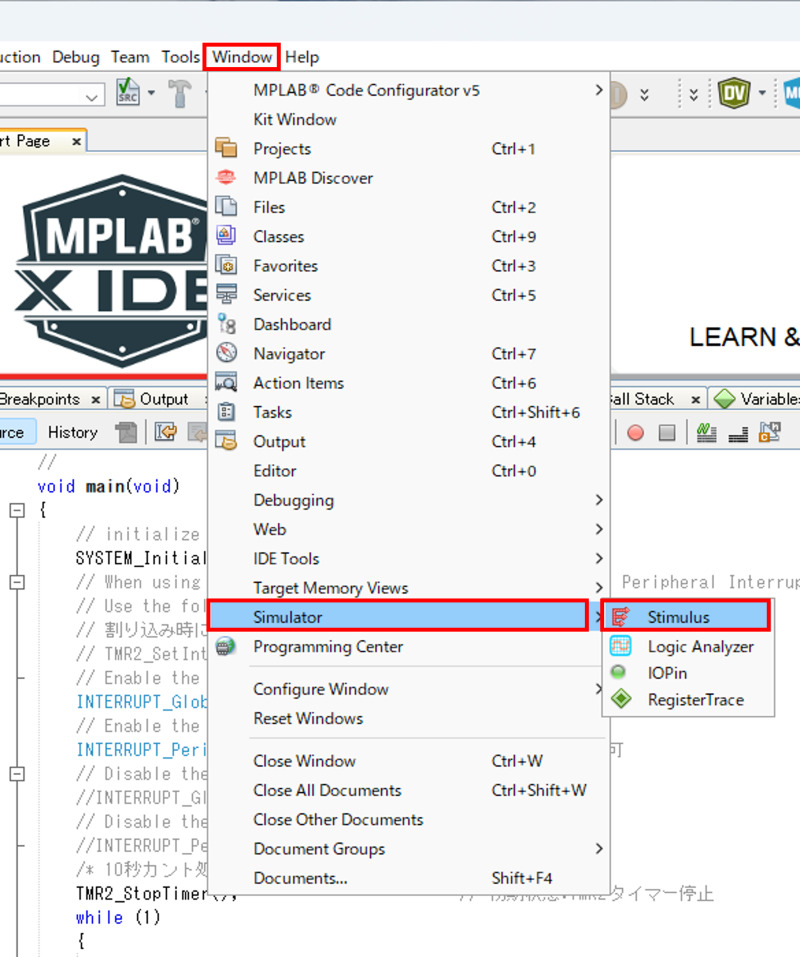
Task: Collapse the main function fold marker
Action: tap(17, 510)
